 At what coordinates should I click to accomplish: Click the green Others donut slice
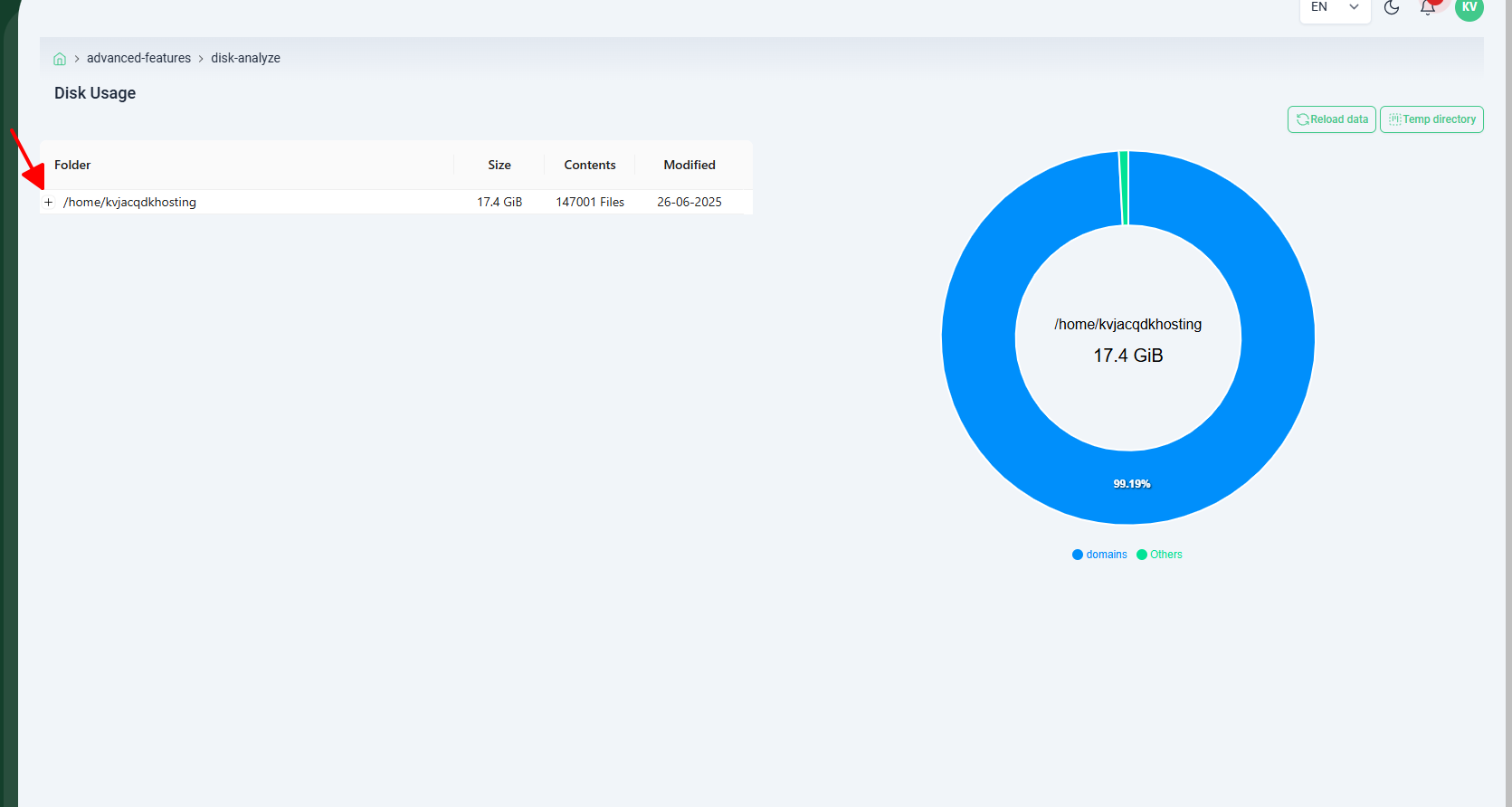tap(1124, 187)
